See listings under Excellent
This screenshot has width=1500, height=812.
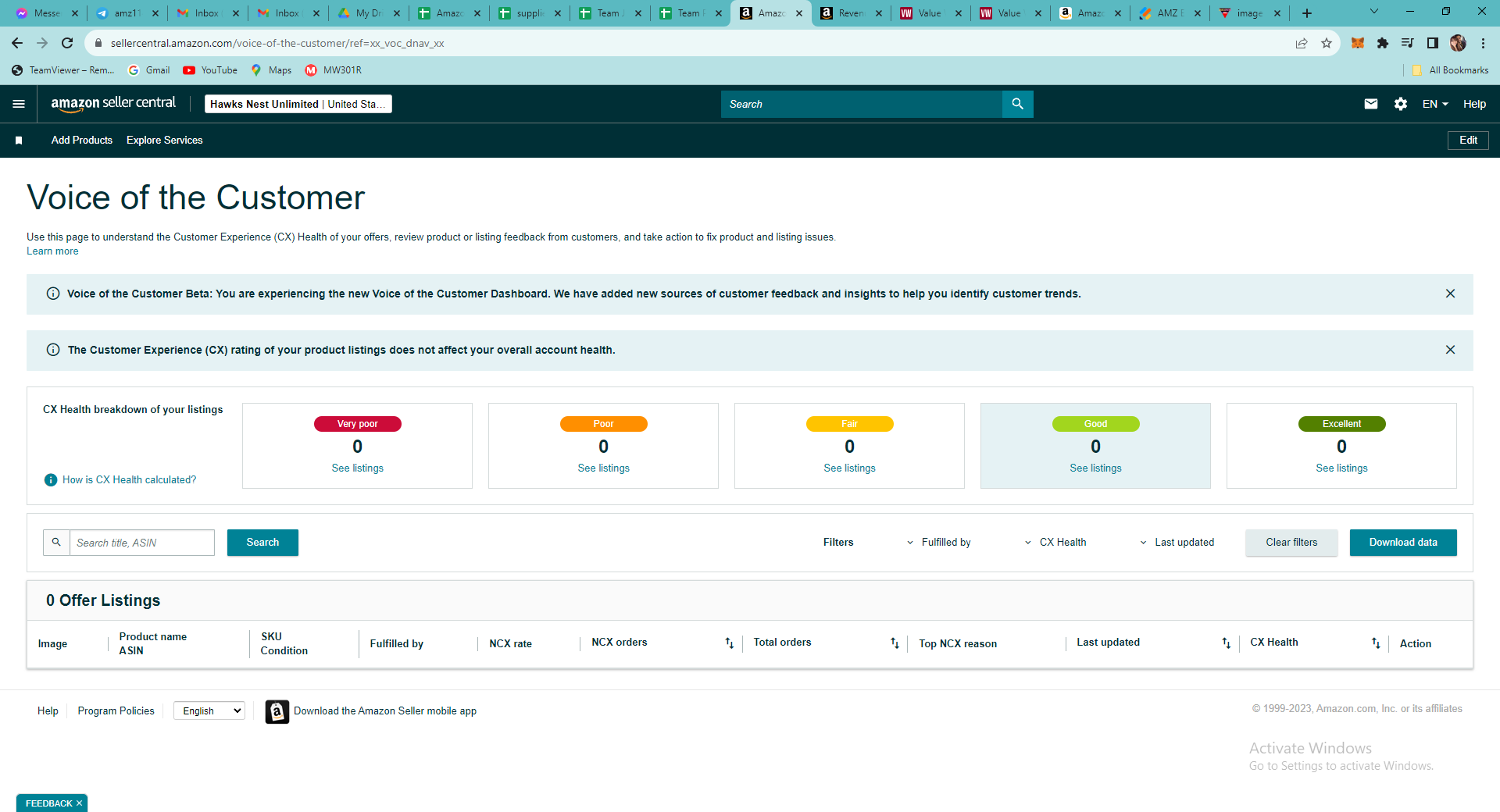click(x=1342, y=468)
